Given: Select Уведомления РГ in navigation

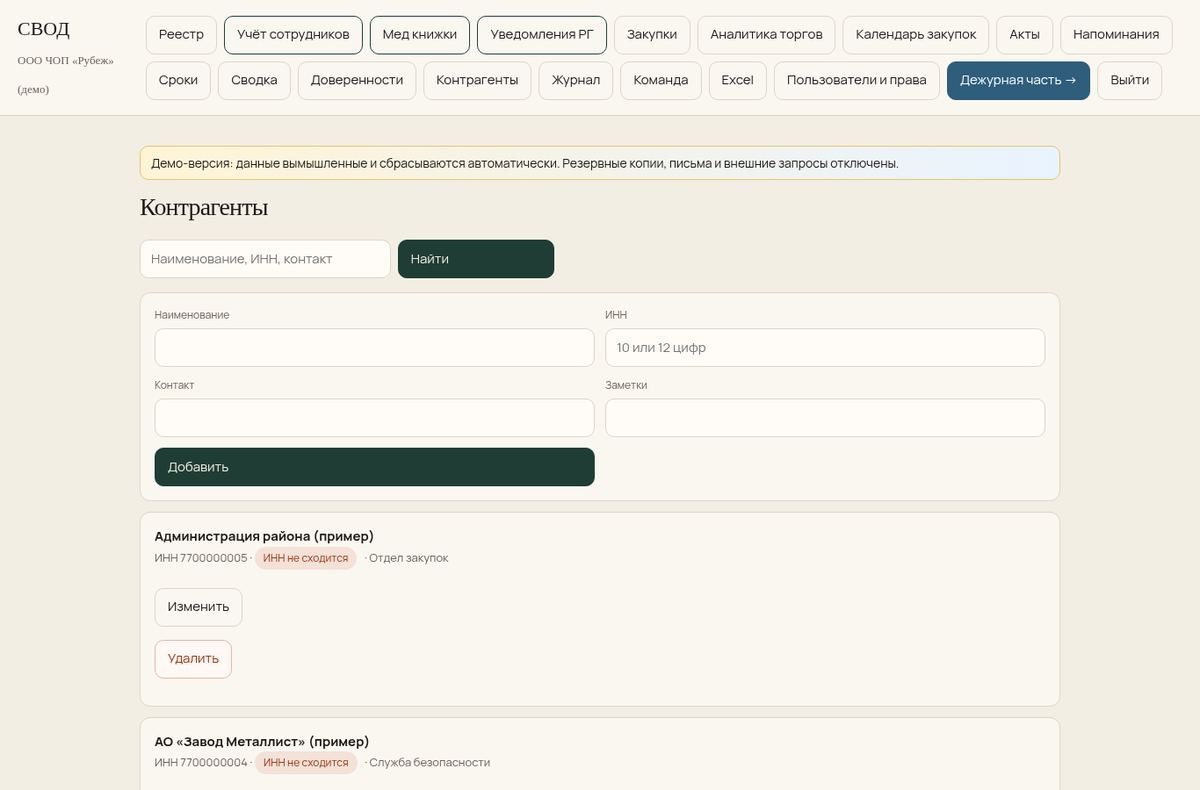Looking at the screenshot, I should point(542,35).
